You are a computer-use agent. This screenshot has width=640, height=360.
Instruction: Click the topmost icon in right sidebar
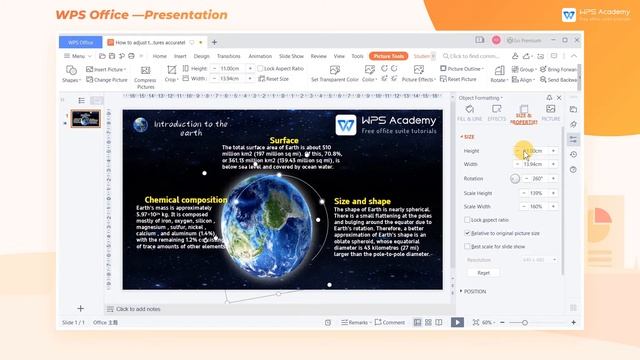pos(573,109)
